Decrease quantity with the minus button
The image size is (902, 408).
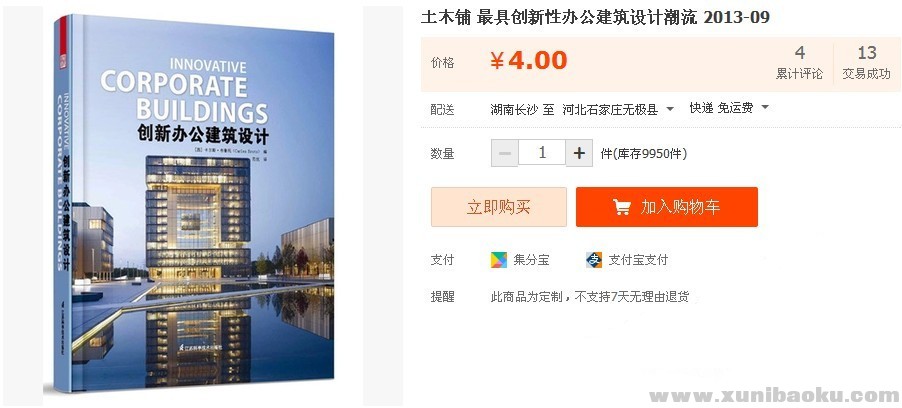(504, 154)
